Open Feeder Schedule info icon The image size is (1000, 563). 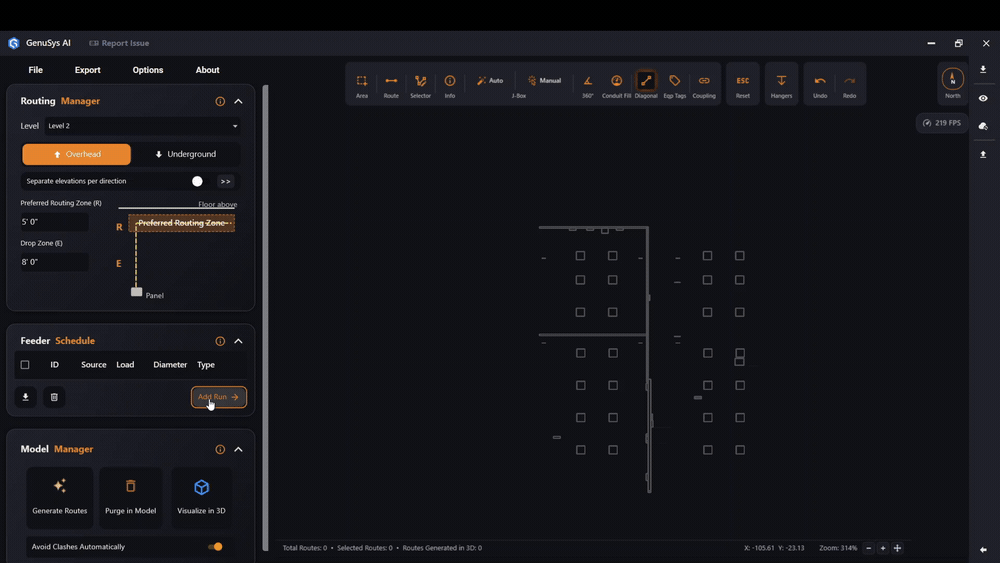pos(220,341)
